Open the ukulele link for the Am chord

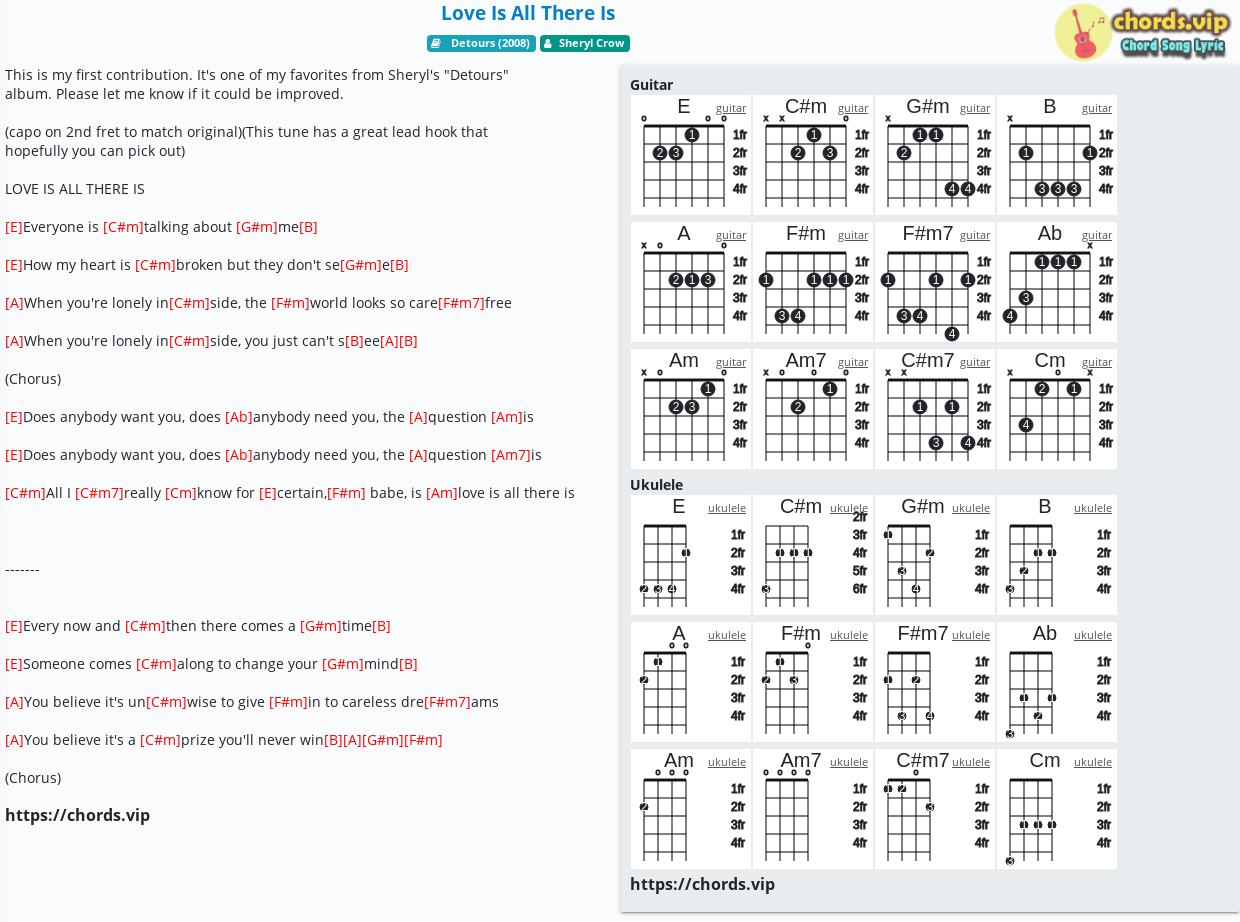click(727, 762)
